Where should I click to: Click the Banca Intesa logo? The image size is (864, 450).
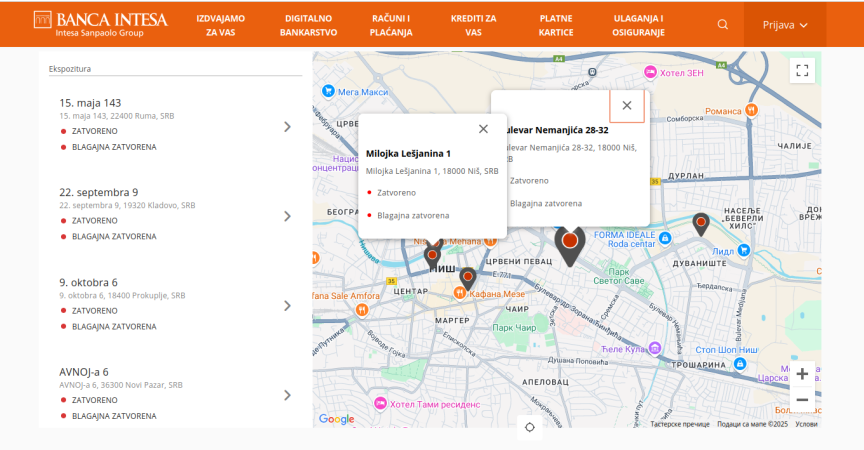[x=100, y=24]
